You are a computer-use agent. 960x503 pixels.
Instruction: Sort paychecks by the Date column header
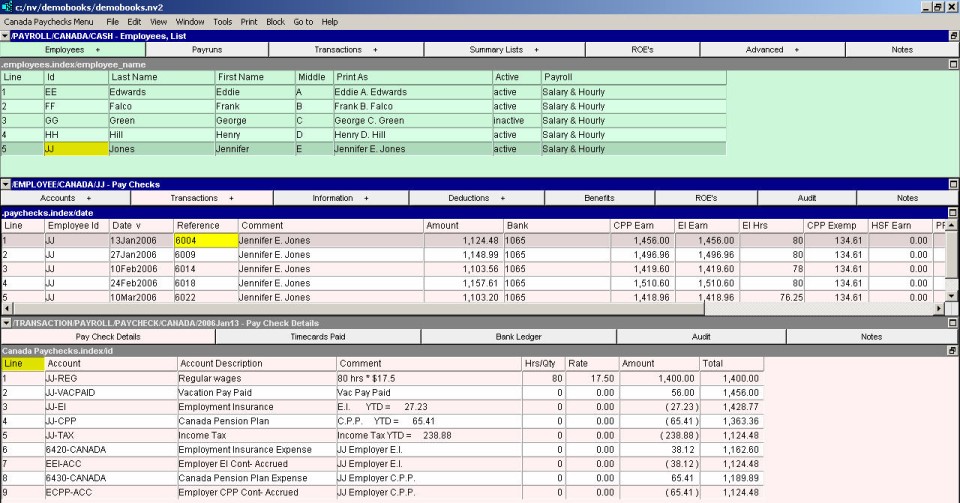click(x=127, y=226)
